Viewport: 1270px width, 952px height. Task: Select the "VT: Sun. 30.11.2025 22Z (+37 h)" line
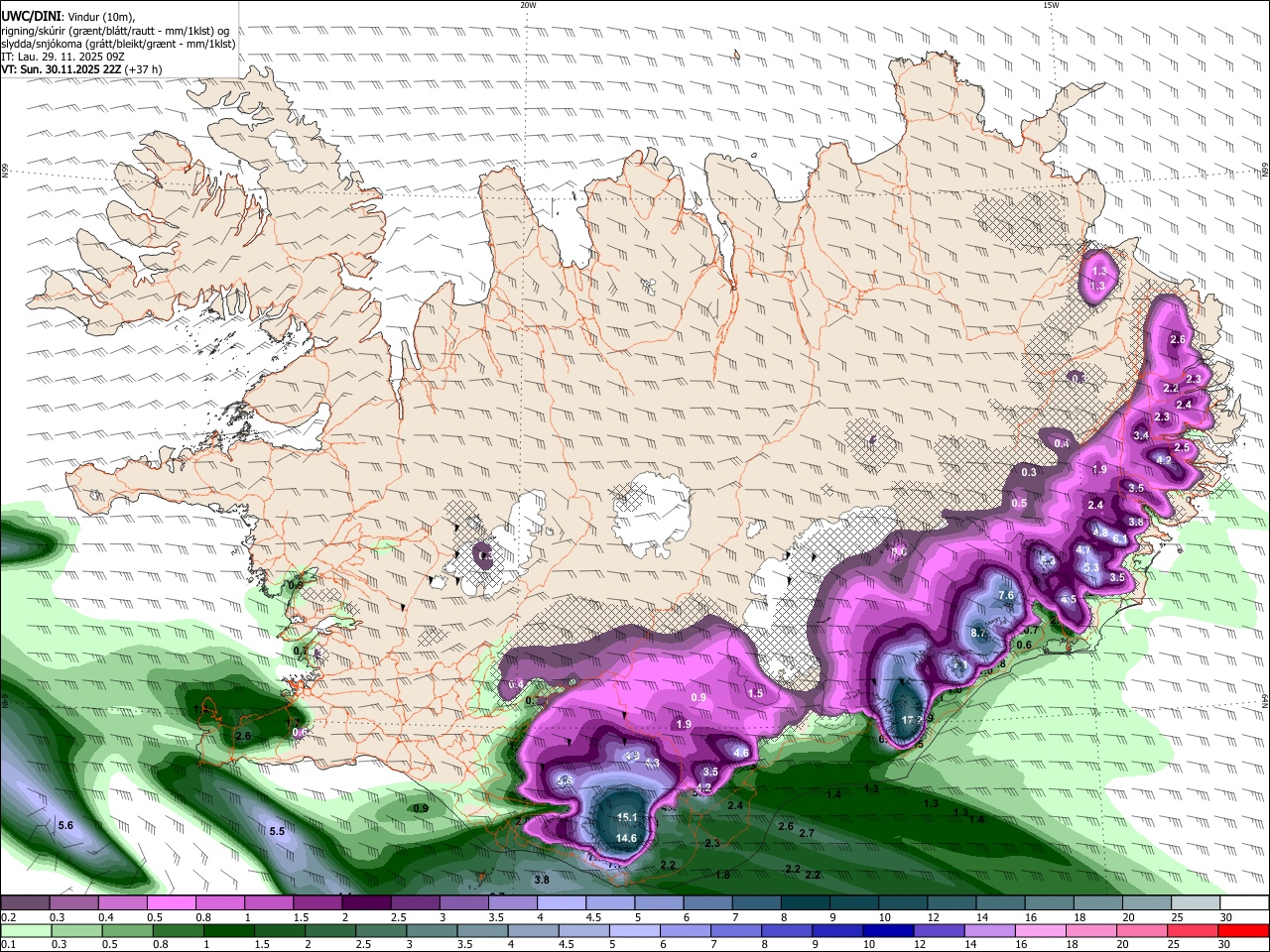click(81, 69)
